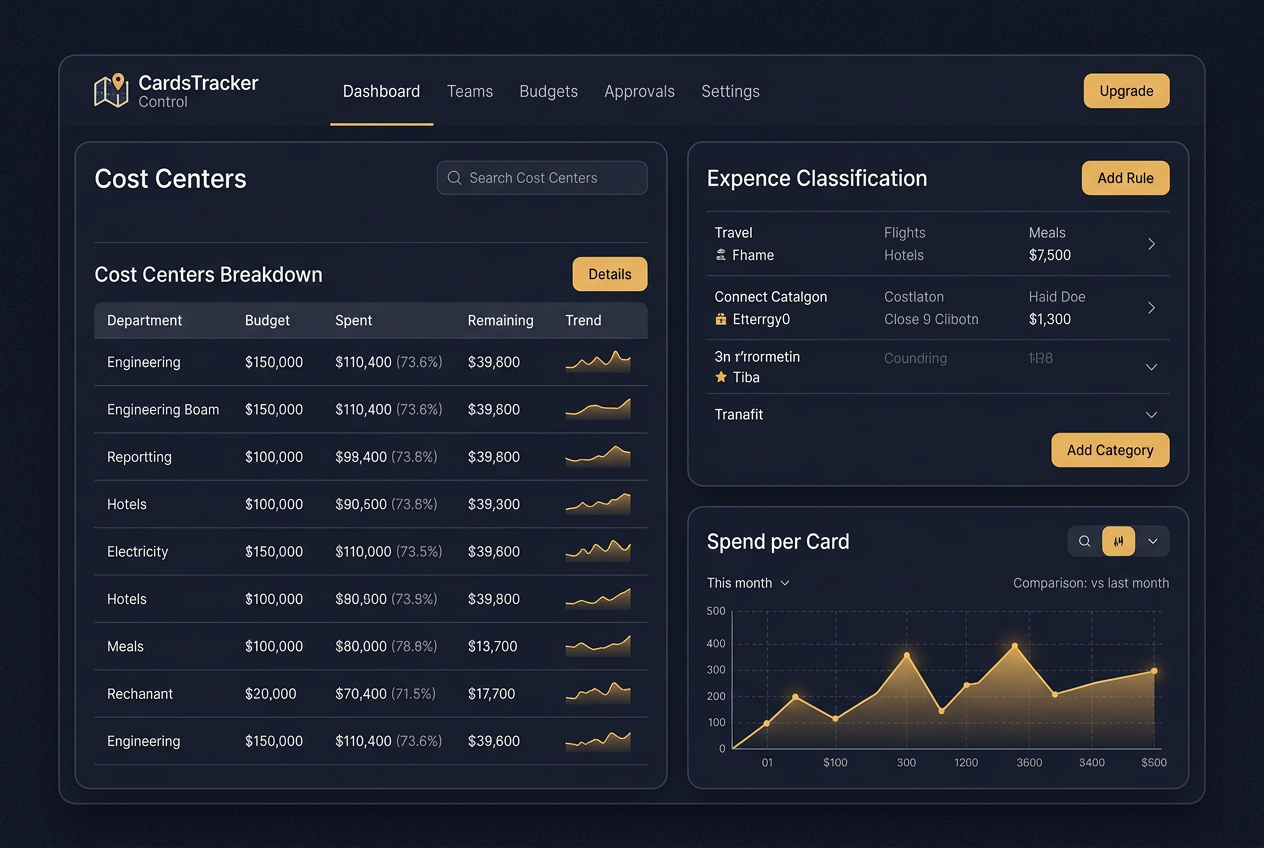Click the CardsTracker map logo icon
This screenshot has width=1264, height=848.
coord(111,90)
